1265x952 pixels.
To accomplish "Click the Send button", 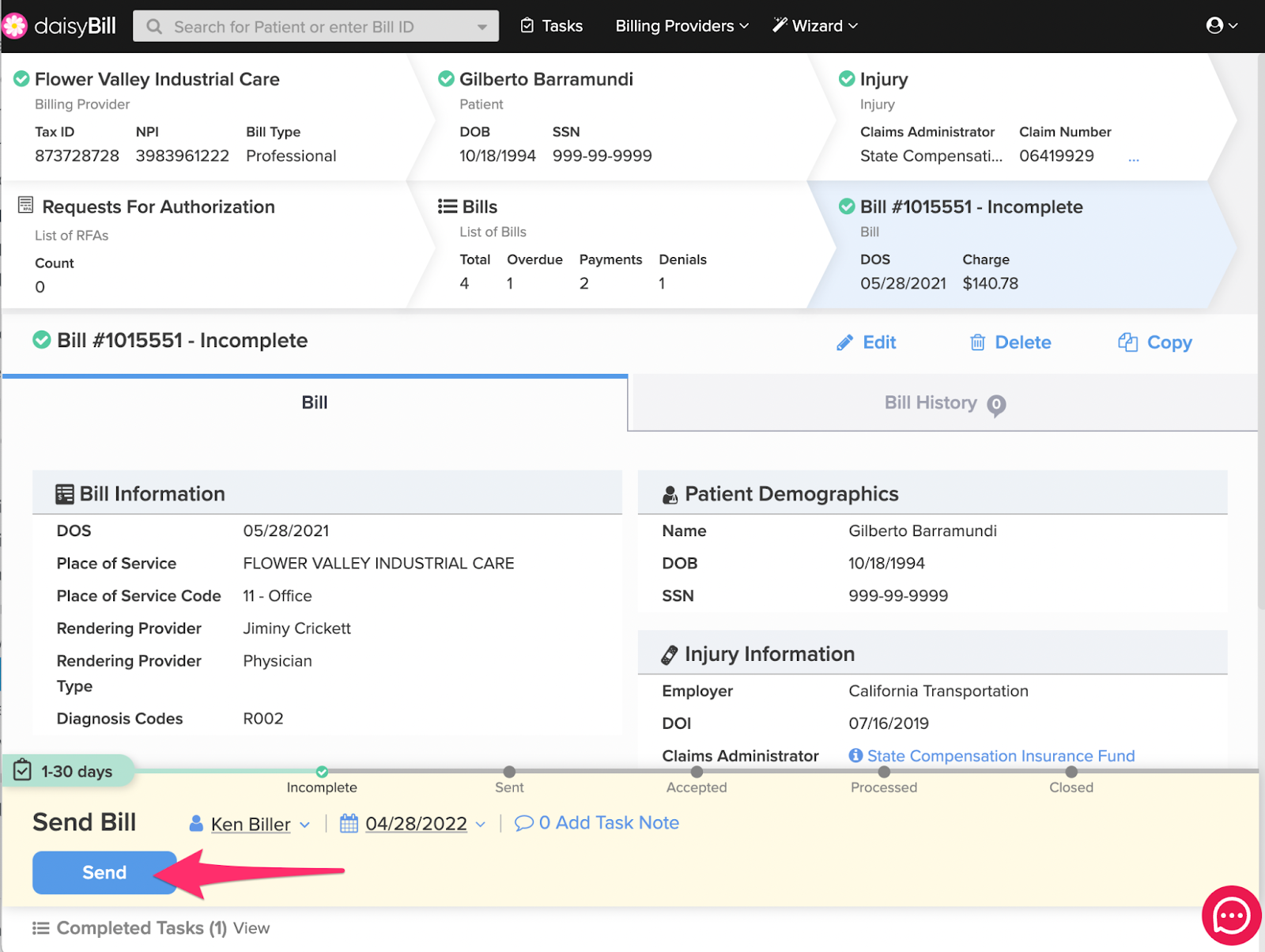I will 104,872.
